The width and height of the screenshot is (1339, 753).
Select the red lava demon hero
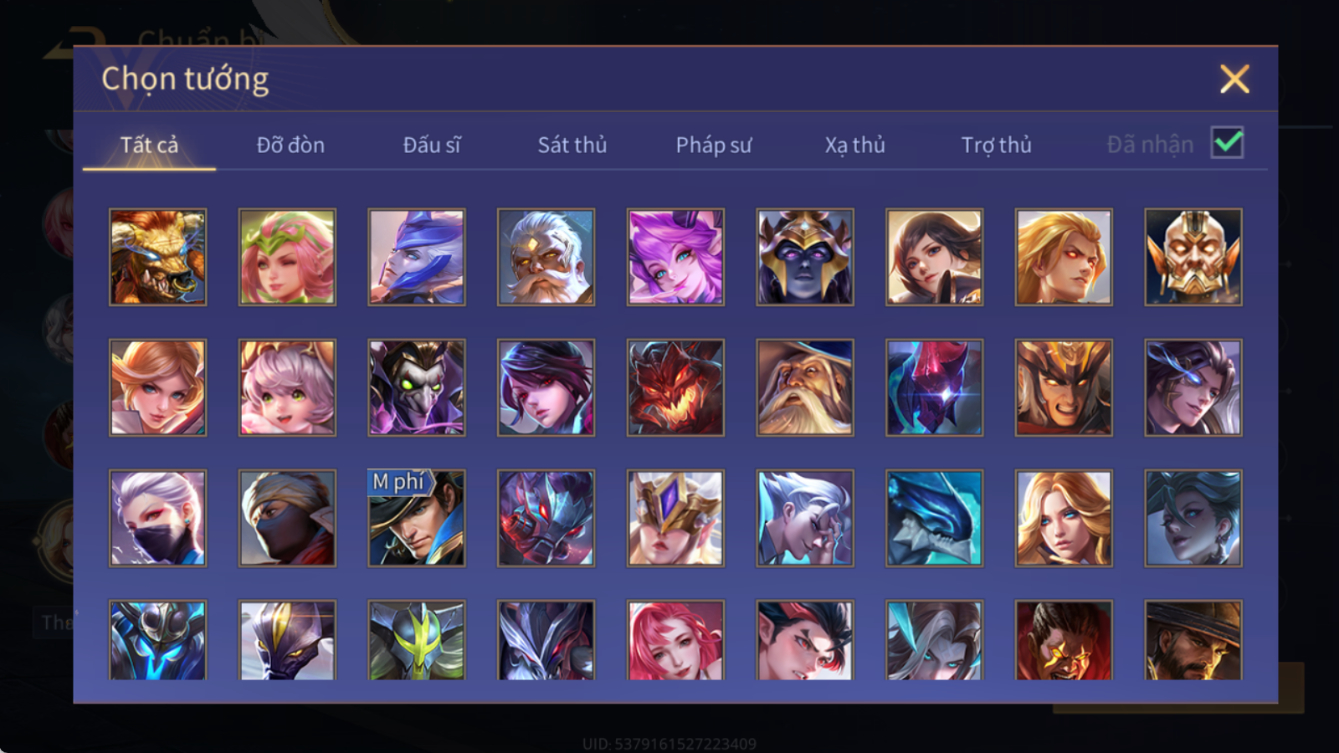(x=675, y=388)
